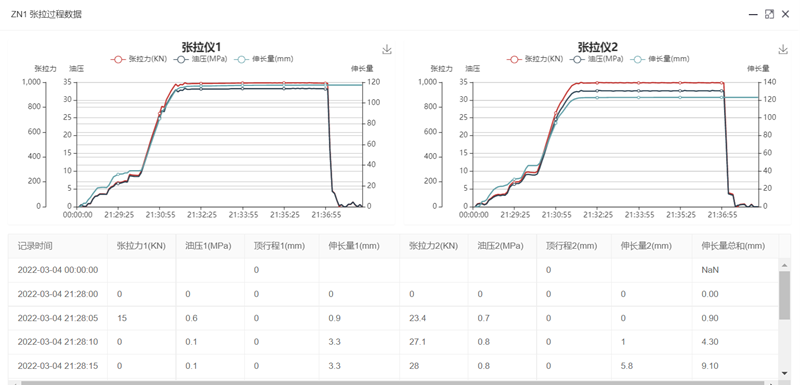Toggle 油压(MPa) series in 张拉仪1 legend
This screenshot has width=800, height=385.
coord(200,59)
